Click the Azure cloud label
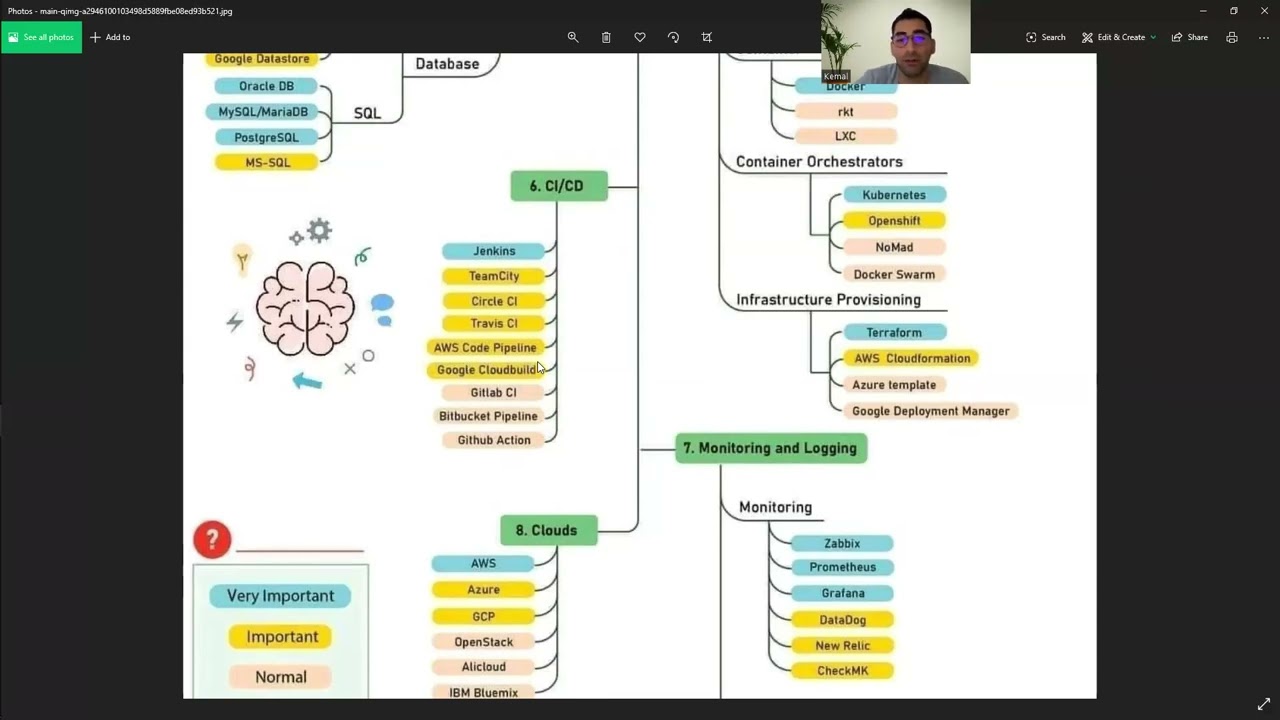The image size is (1280, 720). click(x=483, y=590)
